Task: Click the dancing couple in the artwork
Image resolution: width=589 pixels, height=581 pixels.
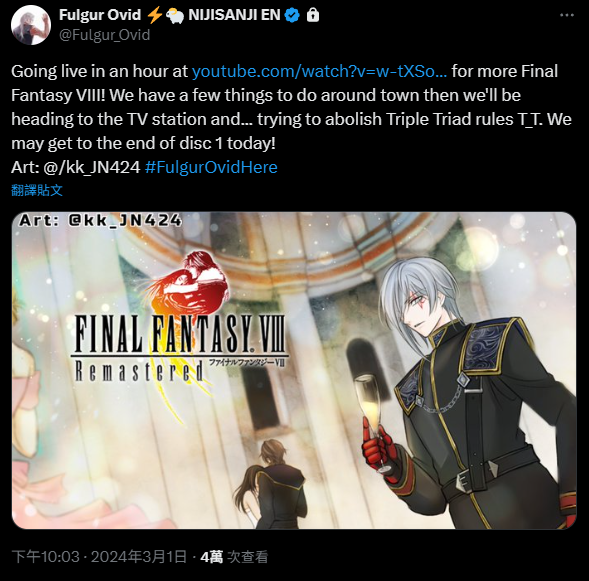Action: click(270, 484)
